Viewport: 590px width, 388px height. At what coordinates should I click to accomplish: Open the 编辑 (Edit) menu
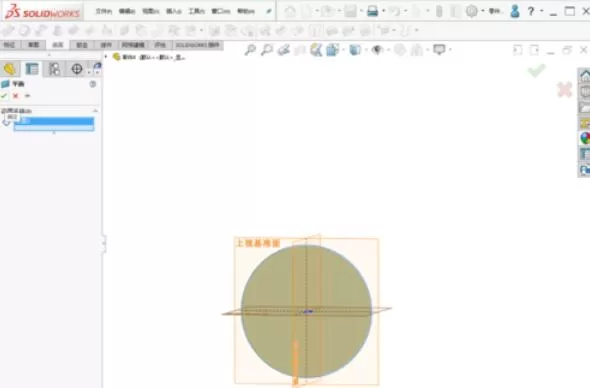127,11
